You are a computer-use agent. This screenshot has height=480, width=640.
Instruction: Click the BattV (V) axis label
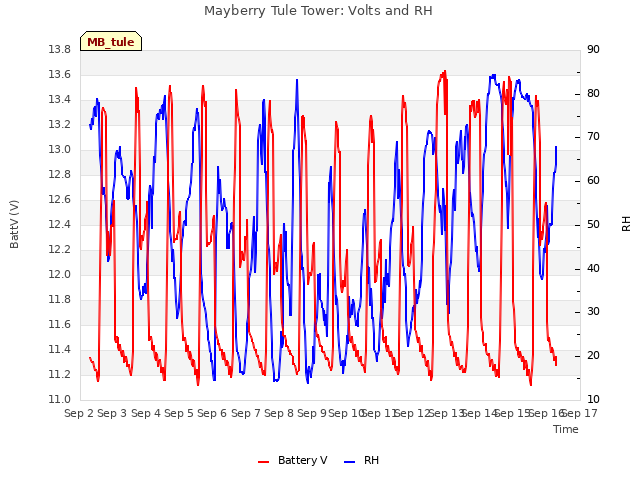14,224
